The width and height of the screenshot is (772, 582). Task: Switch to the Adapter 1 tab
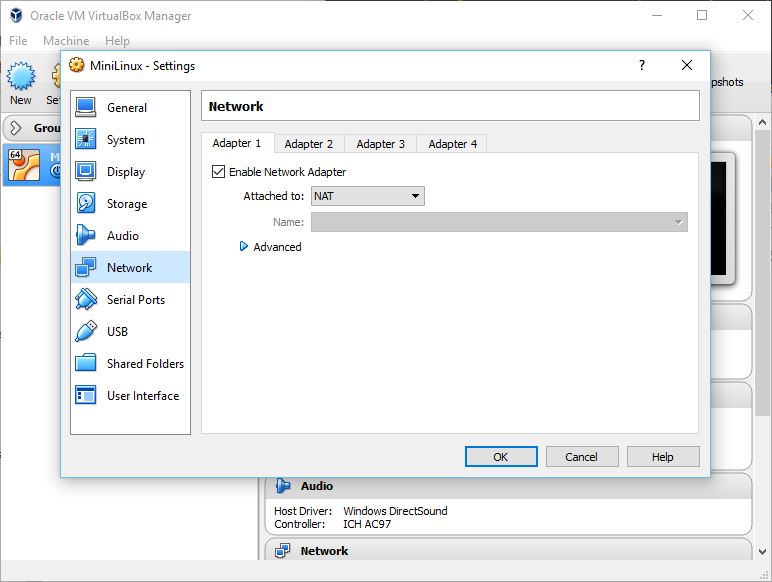coord(237,143)
